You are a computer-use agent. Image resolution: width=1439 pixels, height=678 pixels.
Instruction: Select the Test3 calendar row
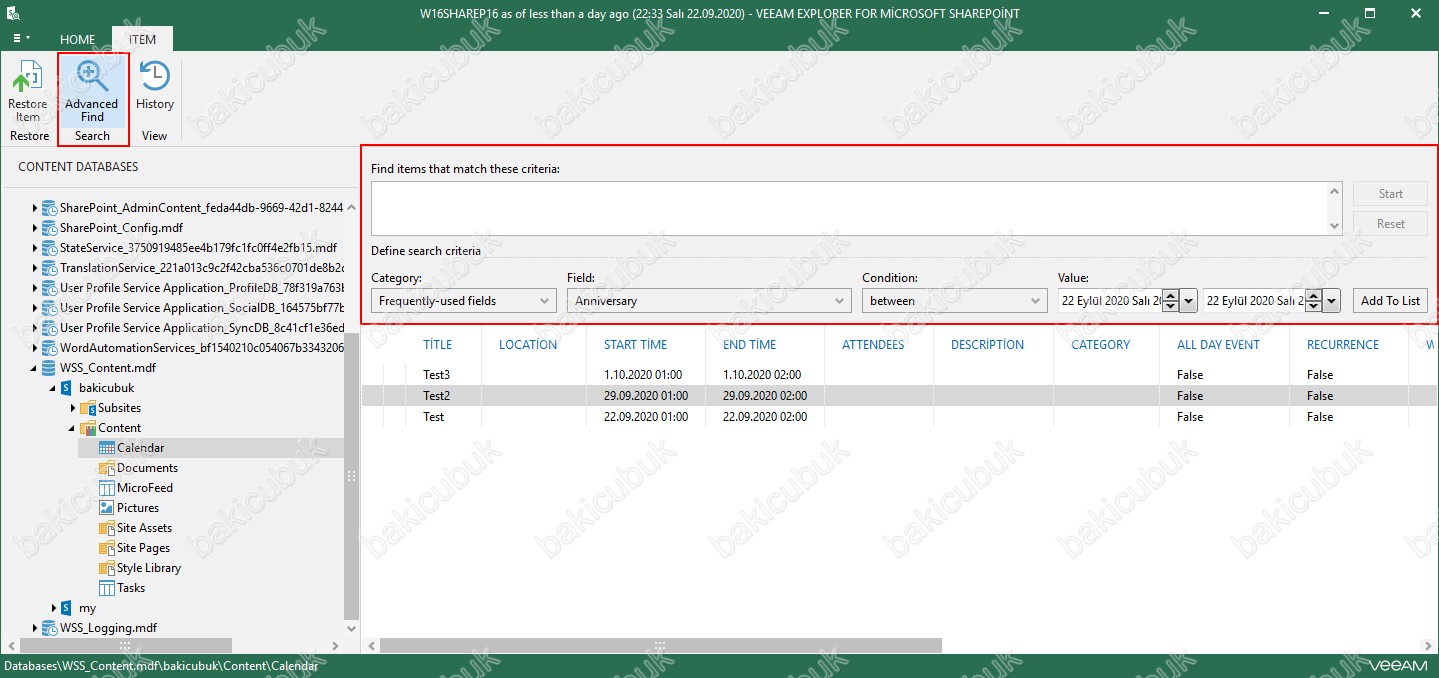(900, 375)
